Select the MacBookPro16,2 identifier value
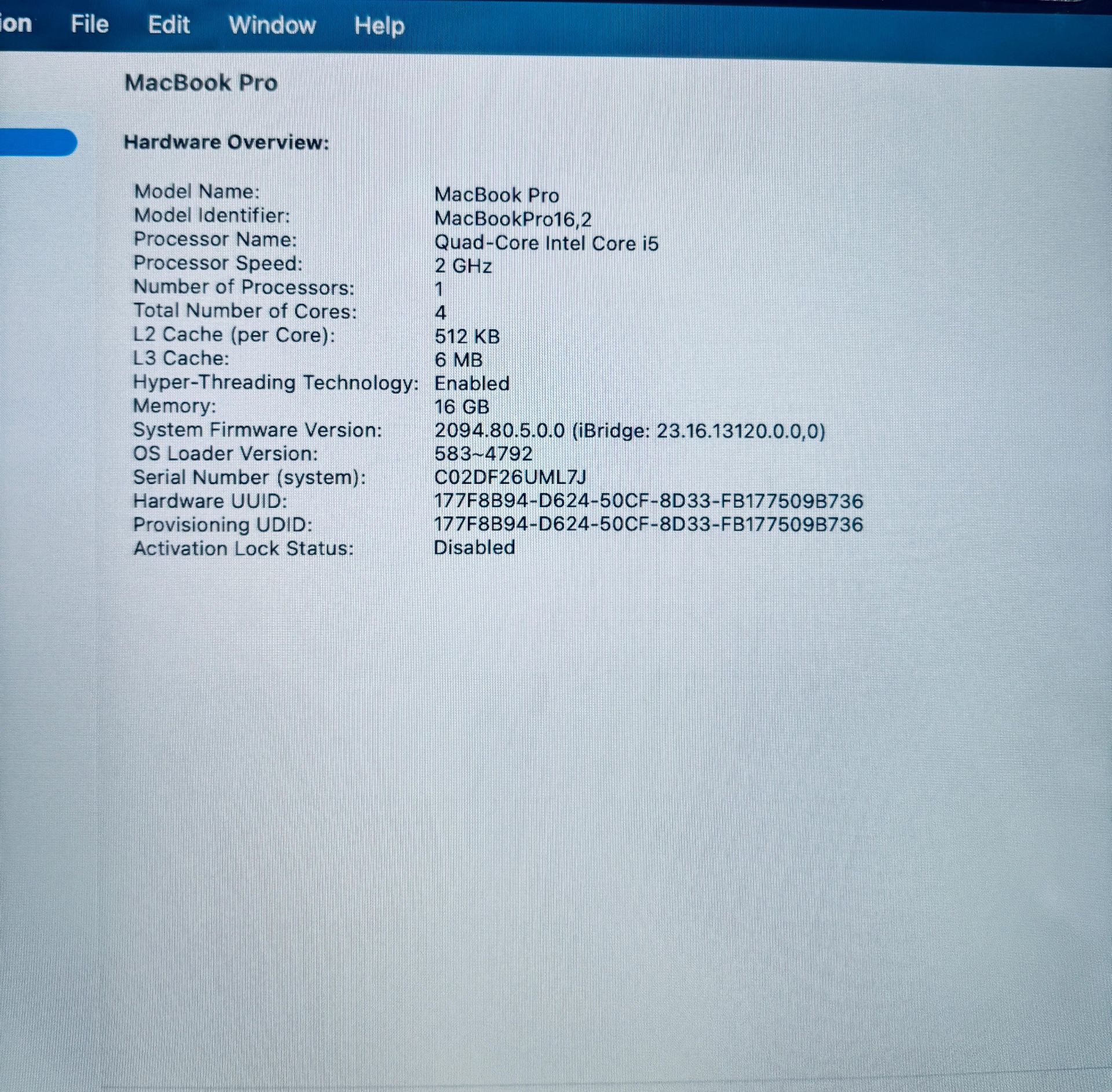The image size is (1112, 1092). click(513, 219)
